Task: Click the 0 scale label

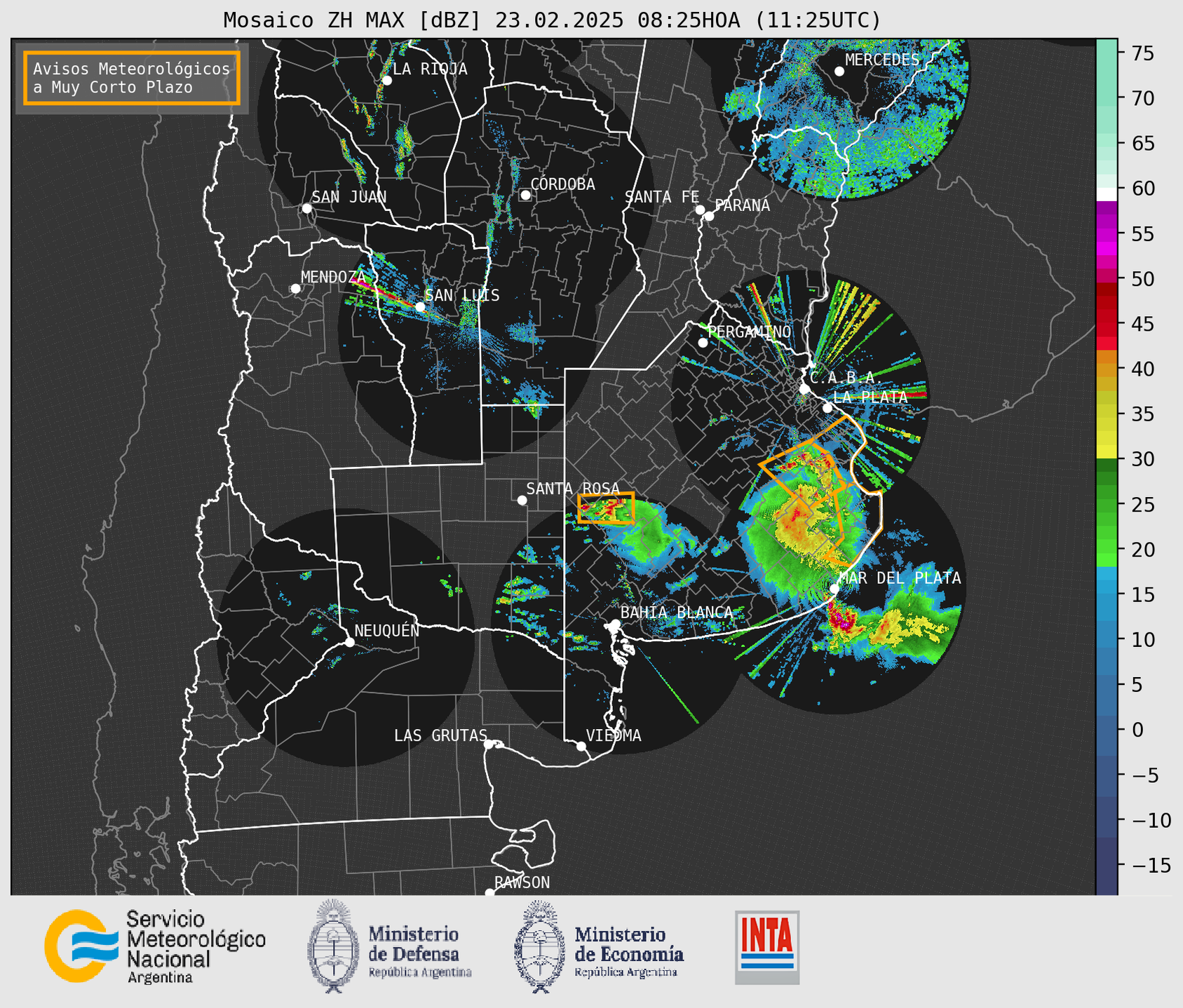Action: [x=1137, y=730]
